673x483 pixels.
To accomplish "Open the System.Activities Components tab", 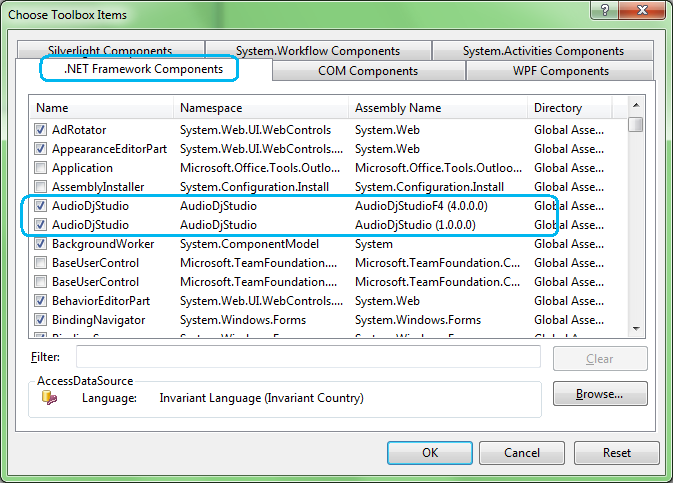I will point(543,51).
